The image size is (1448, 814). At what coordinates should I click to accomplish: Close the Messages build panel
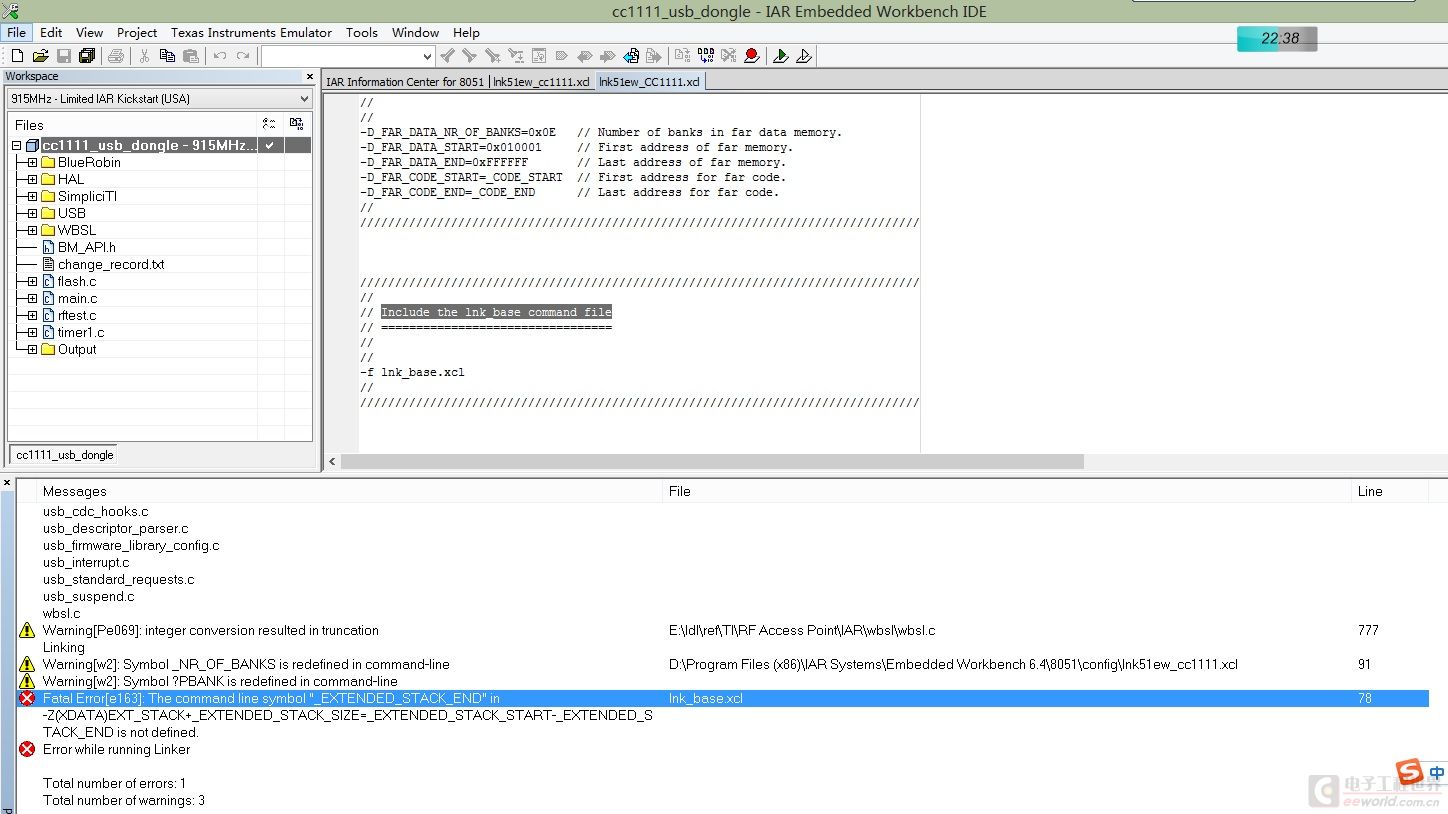[7, 483]
